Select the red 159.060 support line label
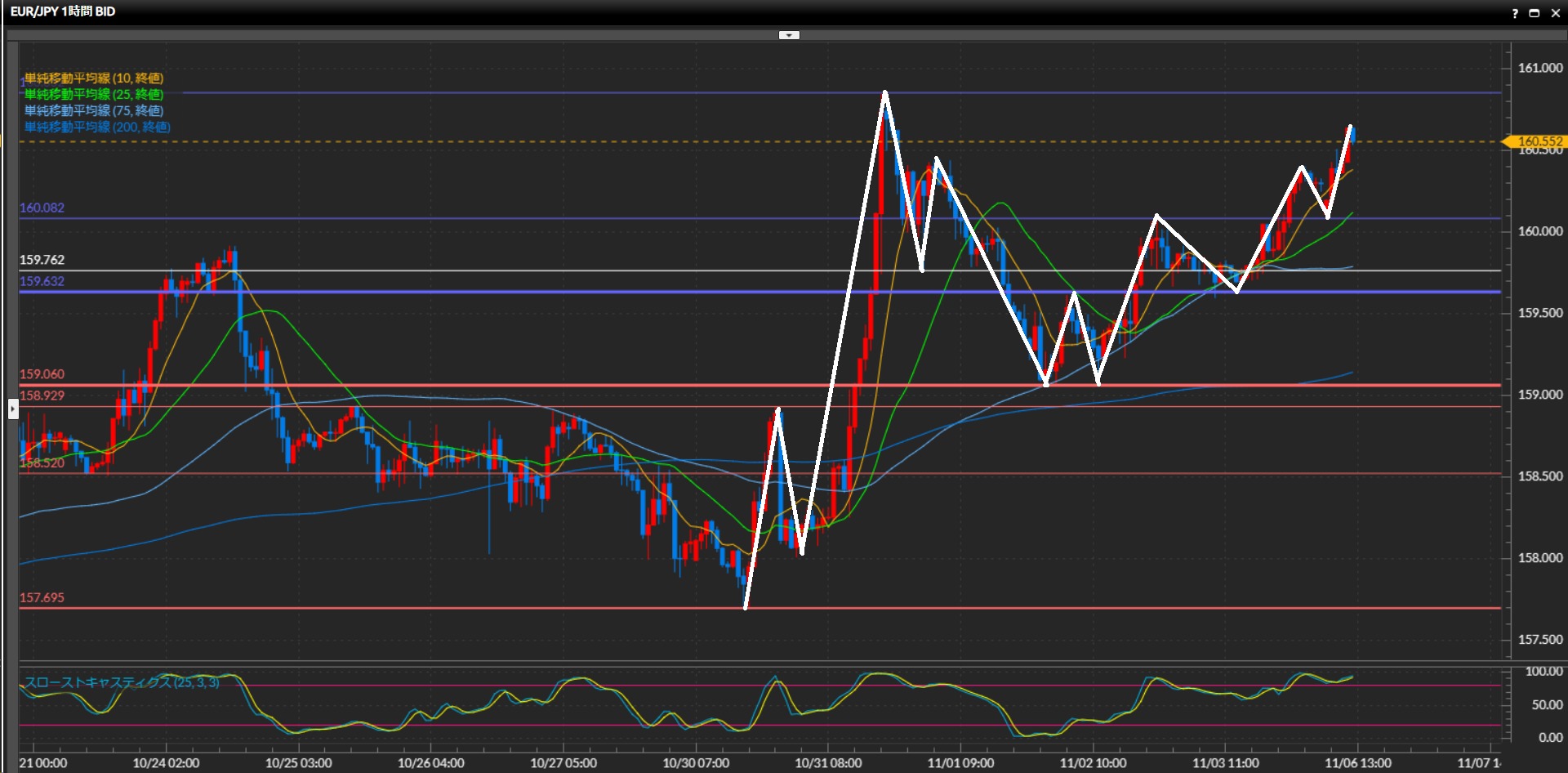The width and height of the screenshot is (1568, 773). click(42, 374)
